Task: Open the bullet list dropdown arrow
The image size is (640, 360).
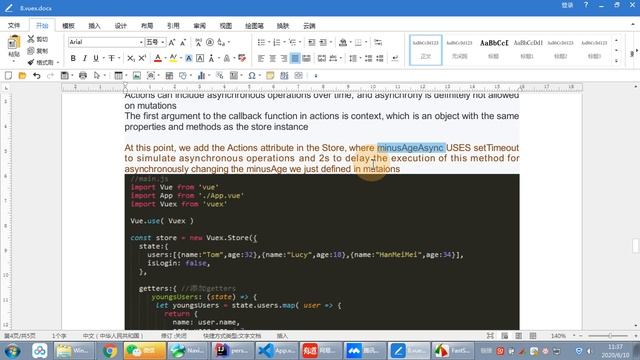Action: [x=269, y=42]
